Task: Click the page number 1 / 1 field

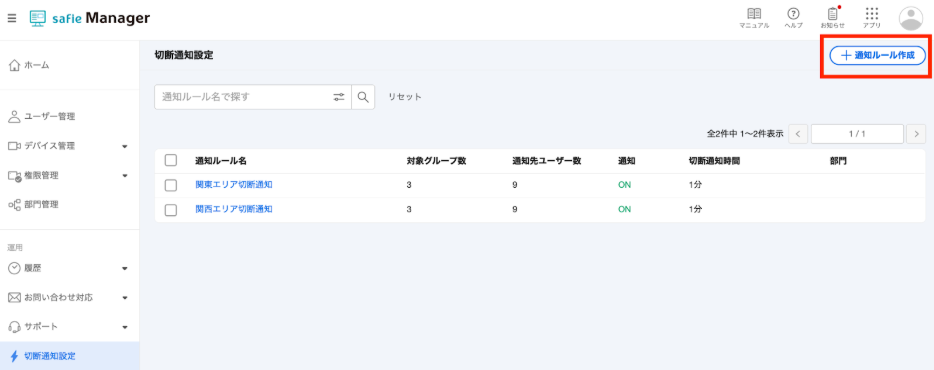Action: tap(857, 134)
